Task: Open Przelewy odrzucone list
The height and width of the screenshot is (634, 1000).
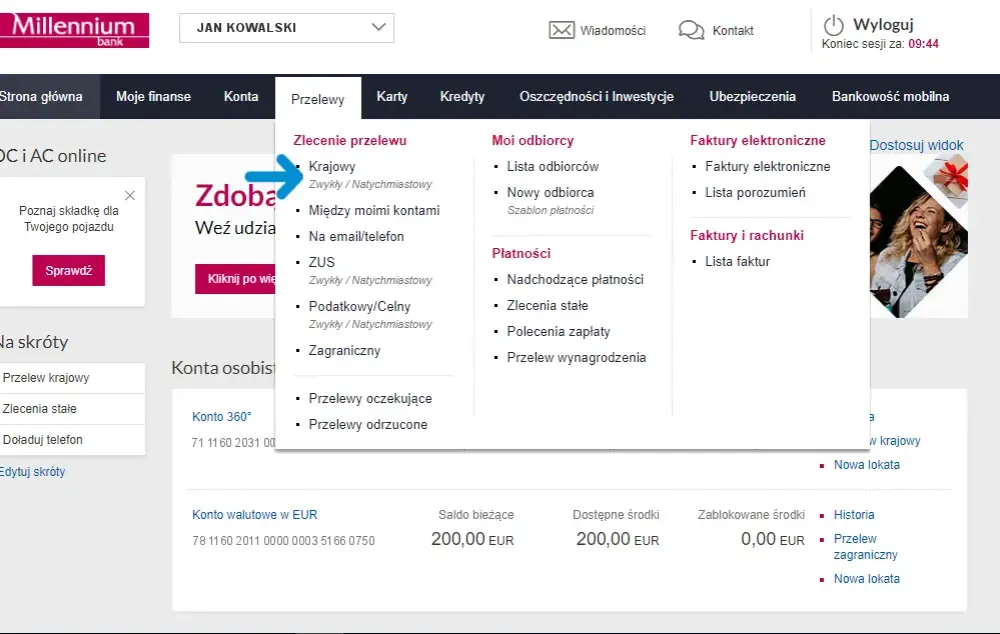Action: point(368,425)
